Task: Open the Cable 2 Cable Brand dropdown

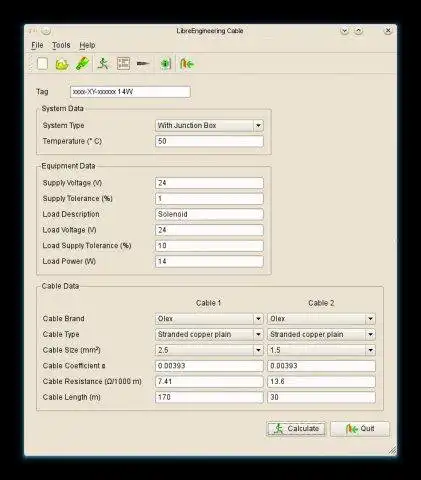Action: pyautogui.click(x=321, y=319)
